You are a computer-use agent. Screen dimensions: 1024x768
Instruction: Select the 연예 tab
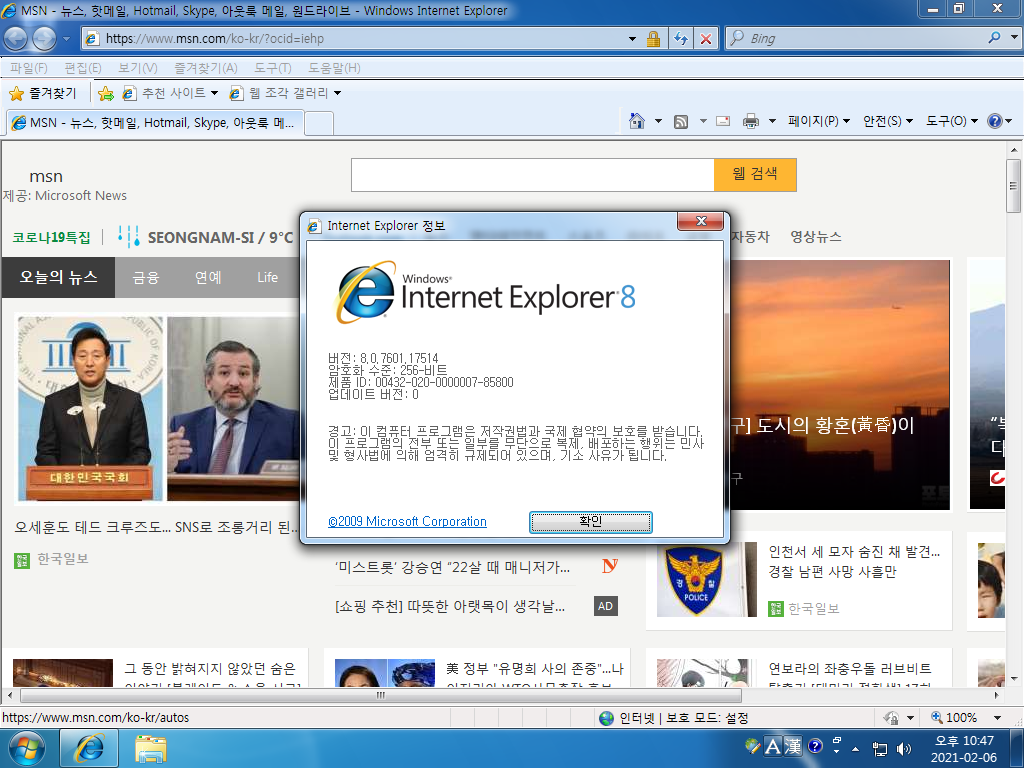coord(208,278)
